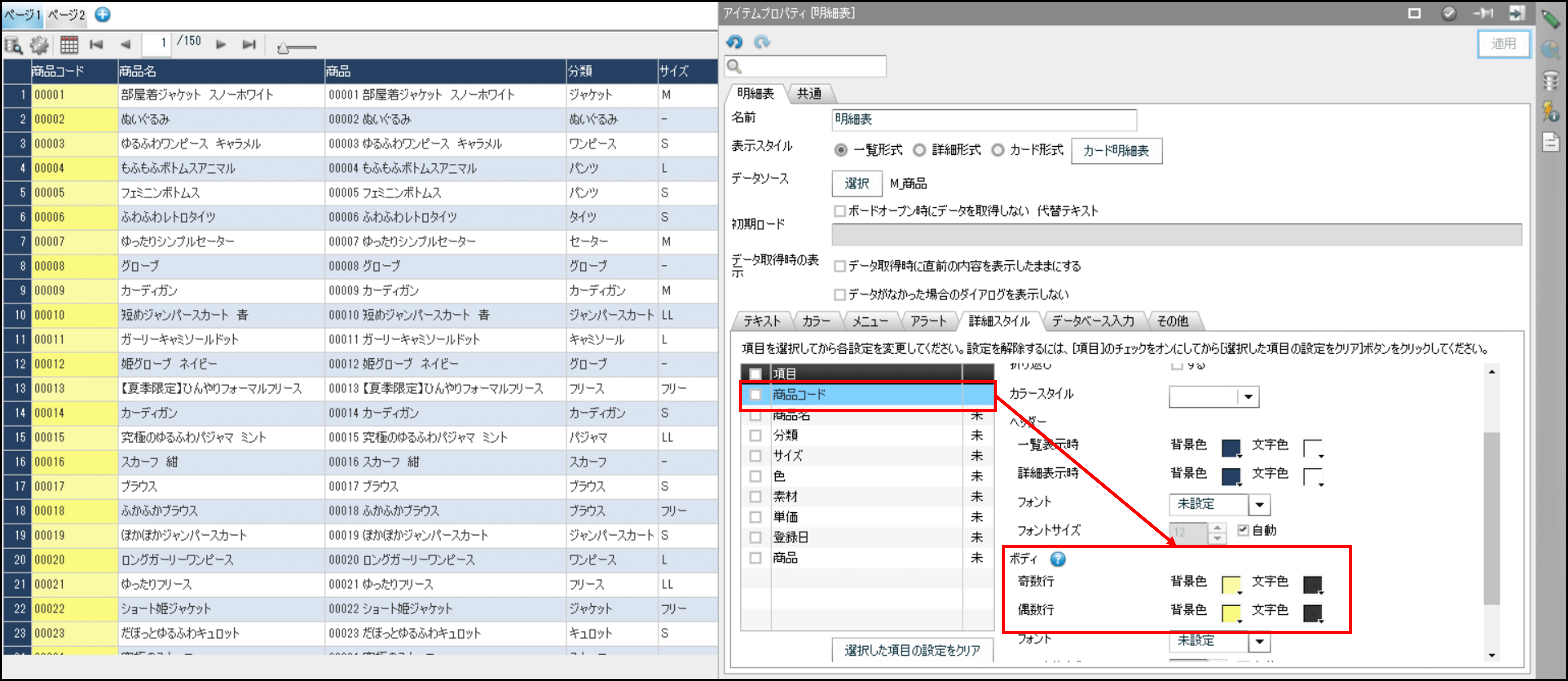The width and height of the screenshot is (1568, 681).
Task: Click the lightning bolt info sidebar icon
Action: [x=1550, y=111]
